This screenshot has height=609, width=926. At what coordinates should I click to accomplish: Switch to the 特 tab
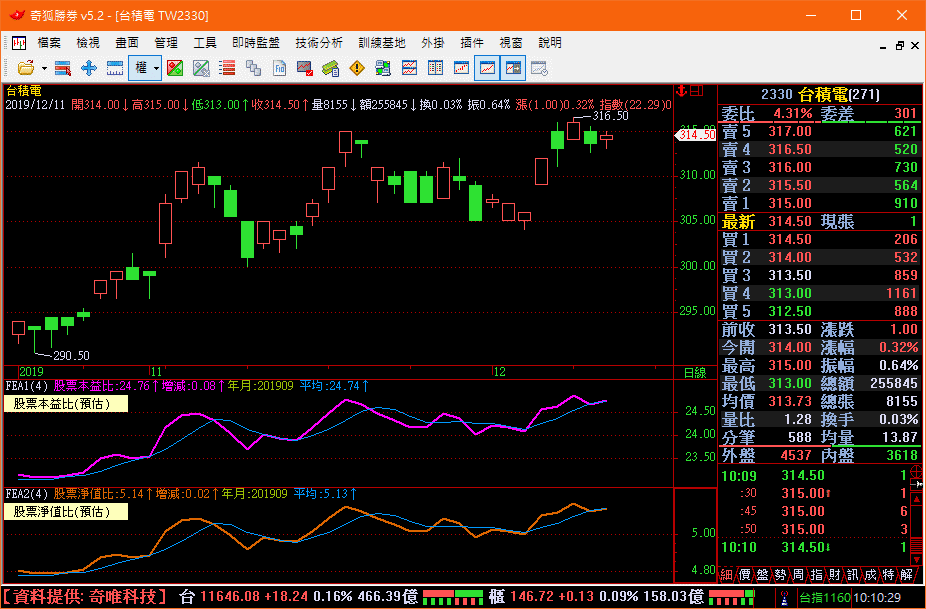click(x=888, y=574)
